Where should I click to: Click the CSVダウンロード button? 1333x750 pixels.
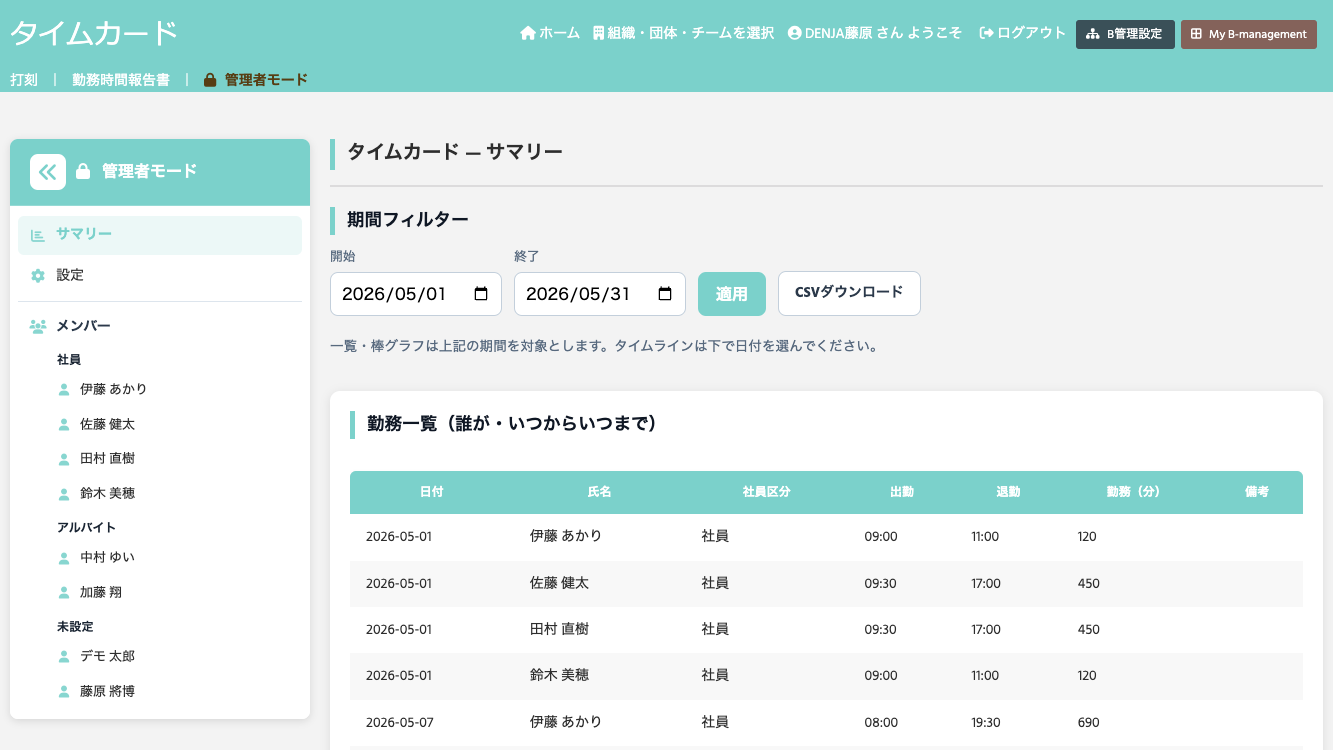click(849, 293)
